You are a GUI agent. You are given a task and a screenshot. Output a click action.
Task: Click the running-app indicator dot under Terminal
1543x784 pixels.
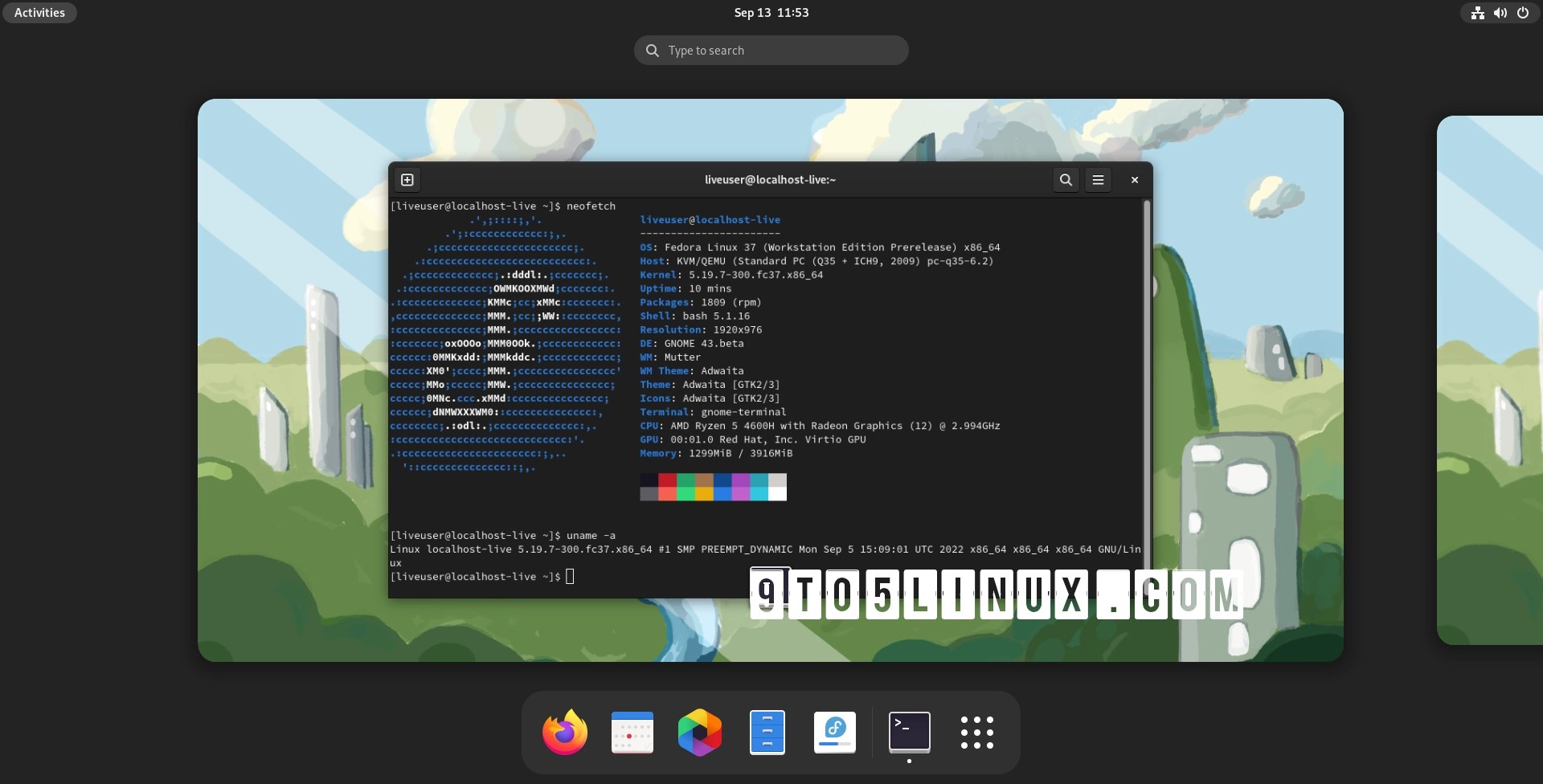908,762
